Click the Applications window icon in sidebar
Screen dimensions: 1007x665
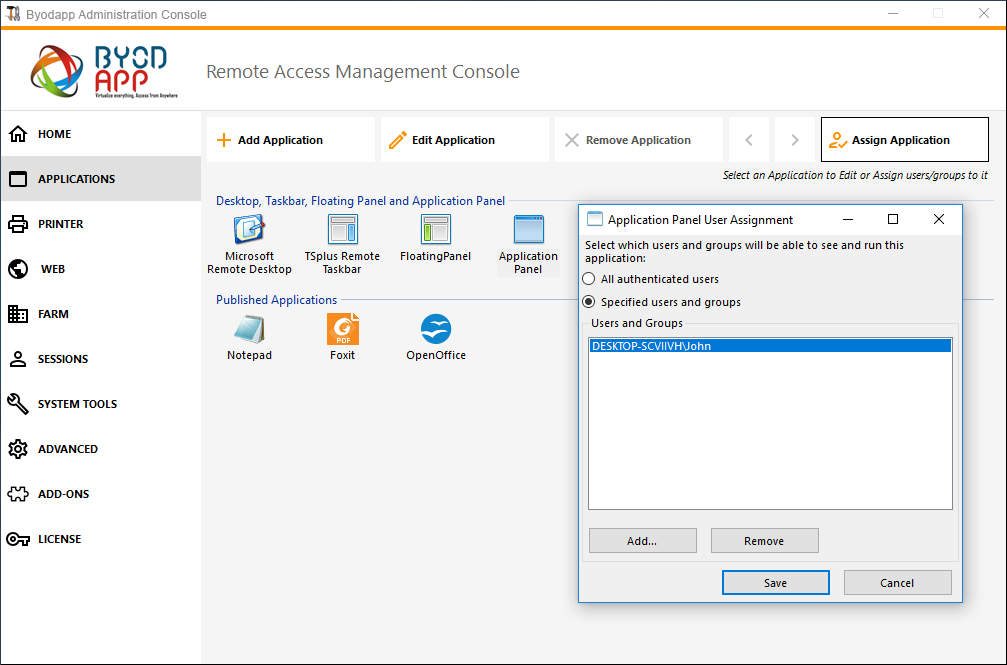tap(18, 179)
